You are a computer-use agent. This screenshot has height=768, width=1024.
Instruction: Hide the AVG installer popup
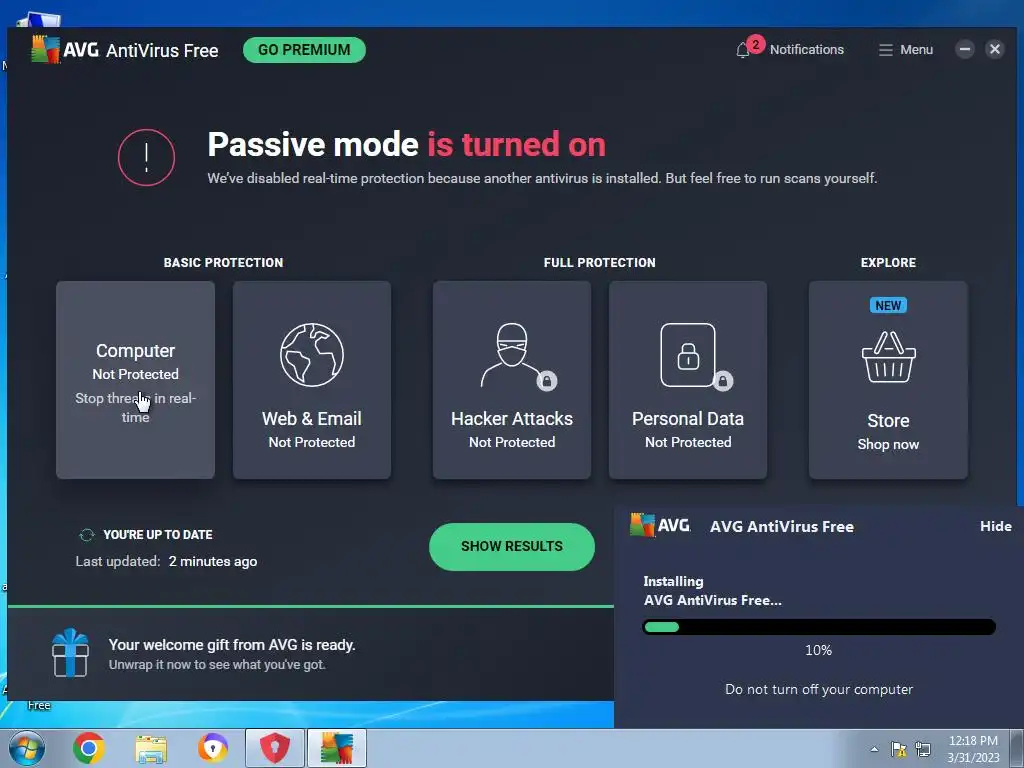click(995, 526)
